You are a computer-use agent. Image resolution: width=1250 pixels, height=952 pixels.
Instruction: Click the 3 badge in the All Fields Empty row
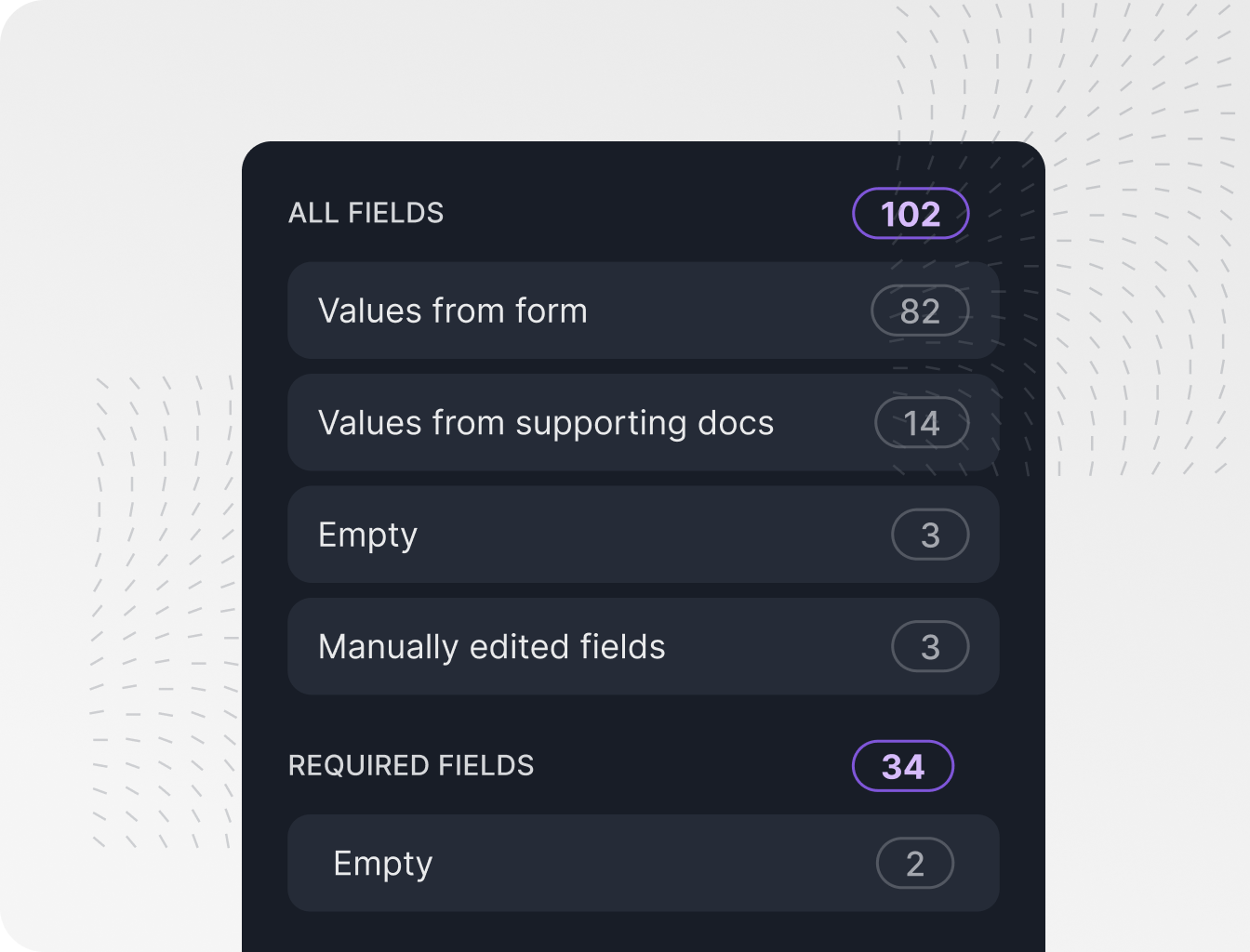pos(930,535)
